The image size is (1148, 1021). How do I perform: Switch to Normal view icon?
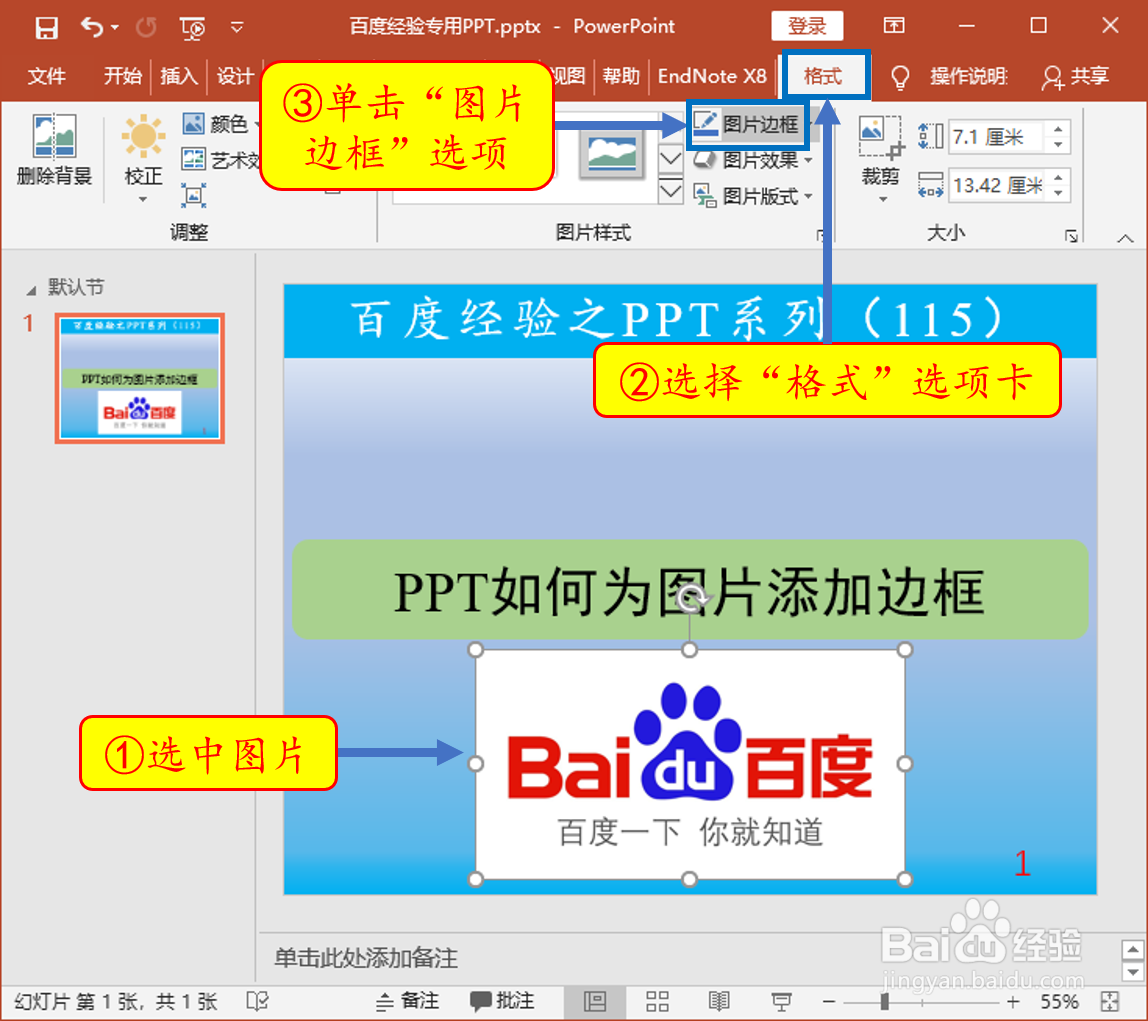click(594, 1001)
